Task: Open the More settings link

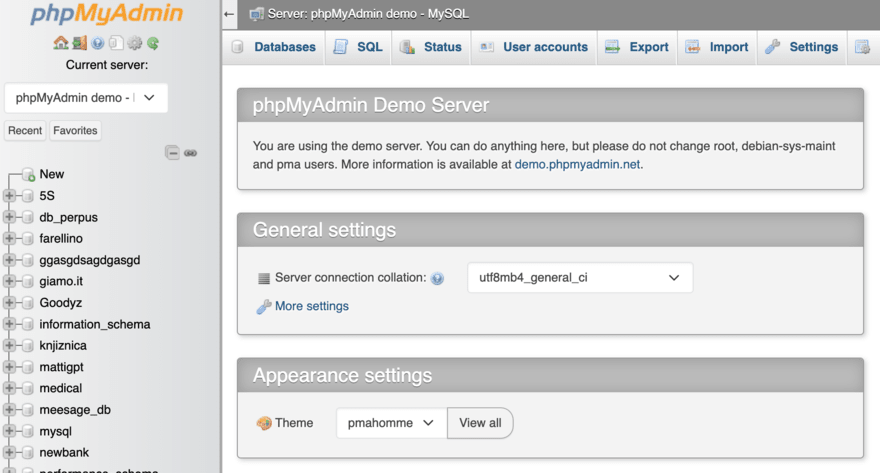Action: click(311, 306)
